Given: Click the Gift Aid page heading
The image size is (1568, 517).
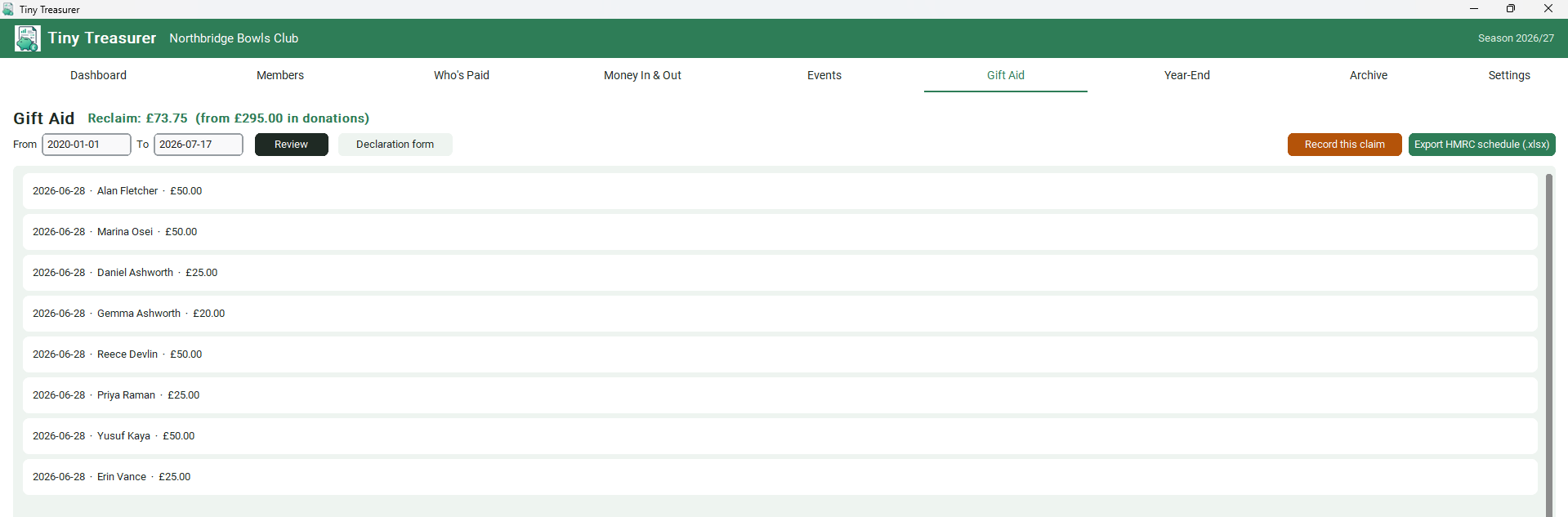Looking at the screenshot, I should [x=44, y=118].
